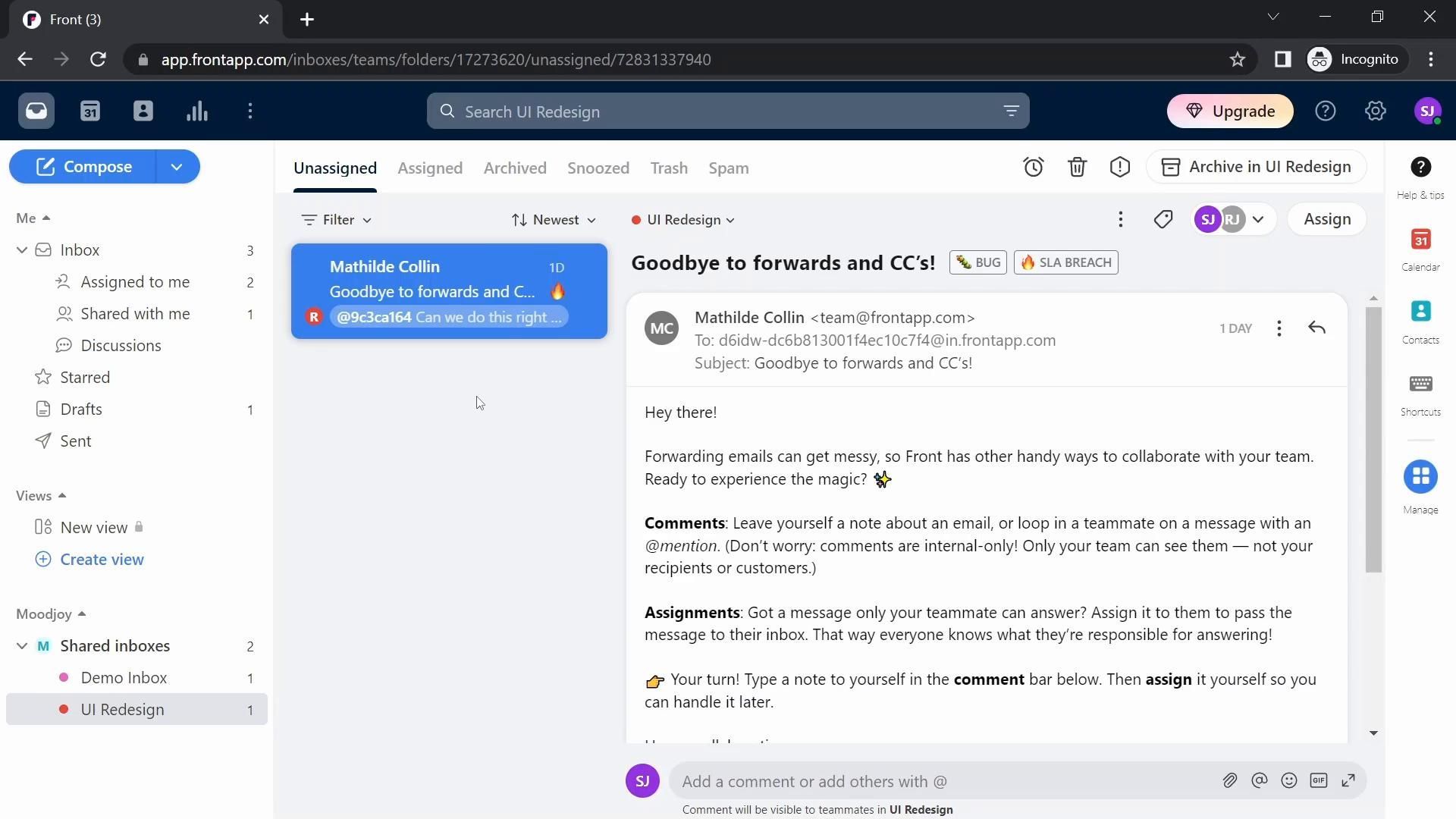Click the Assign button
This screenshot has height=819, width=1456.
point(1326,219)
